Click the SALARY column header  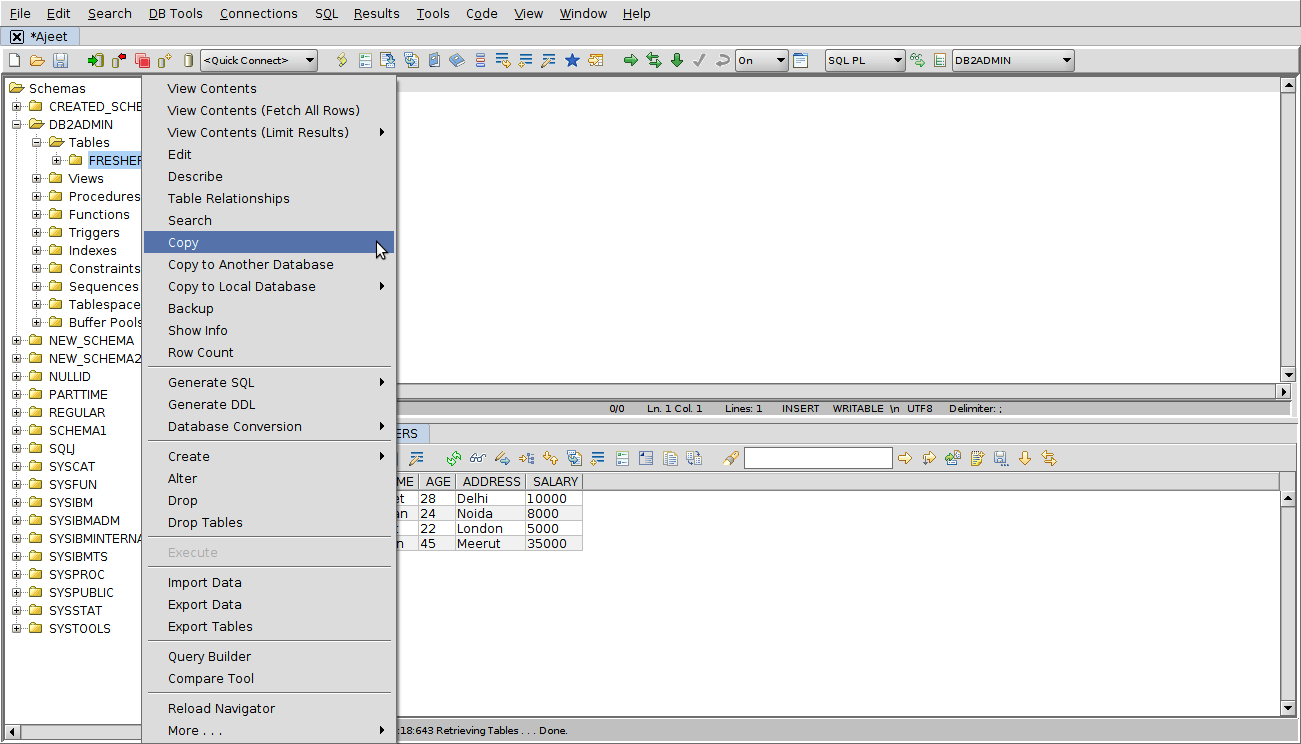click(554, 482)
